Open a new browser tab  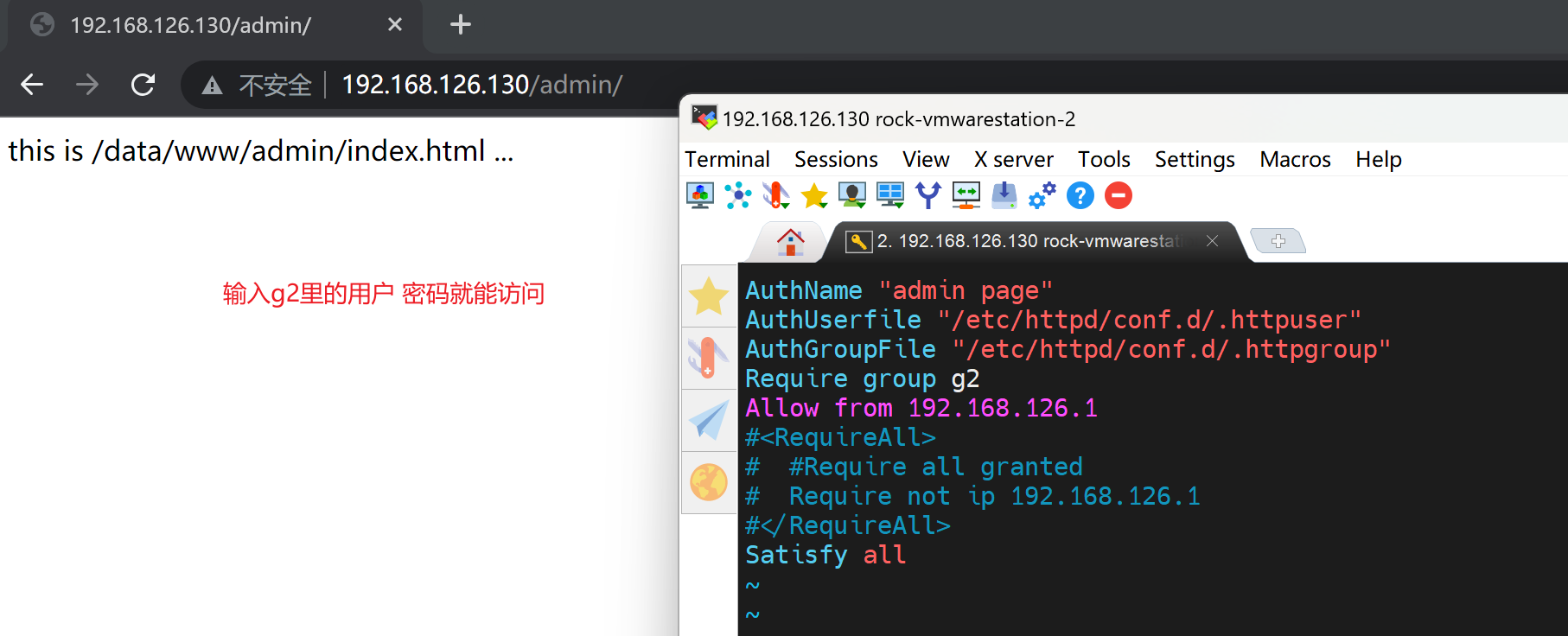click(x=461, y=24)
